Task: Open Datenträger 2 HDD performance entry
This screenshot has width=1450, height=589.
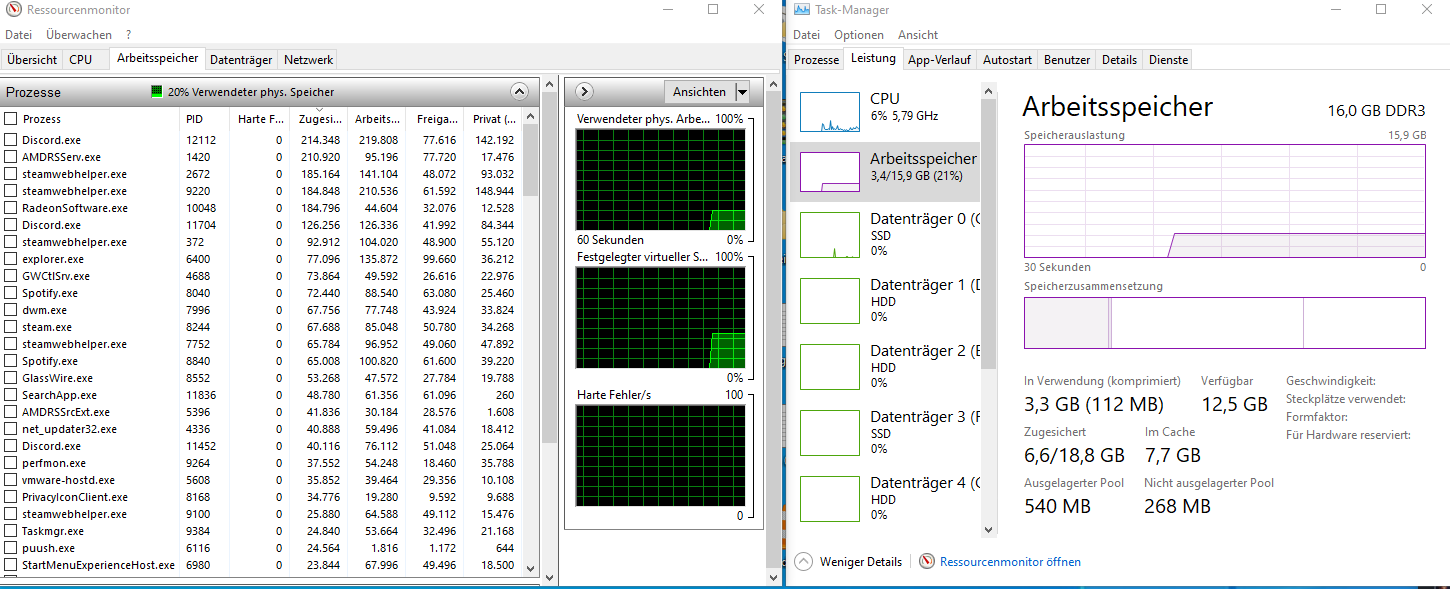Action: 885,366
